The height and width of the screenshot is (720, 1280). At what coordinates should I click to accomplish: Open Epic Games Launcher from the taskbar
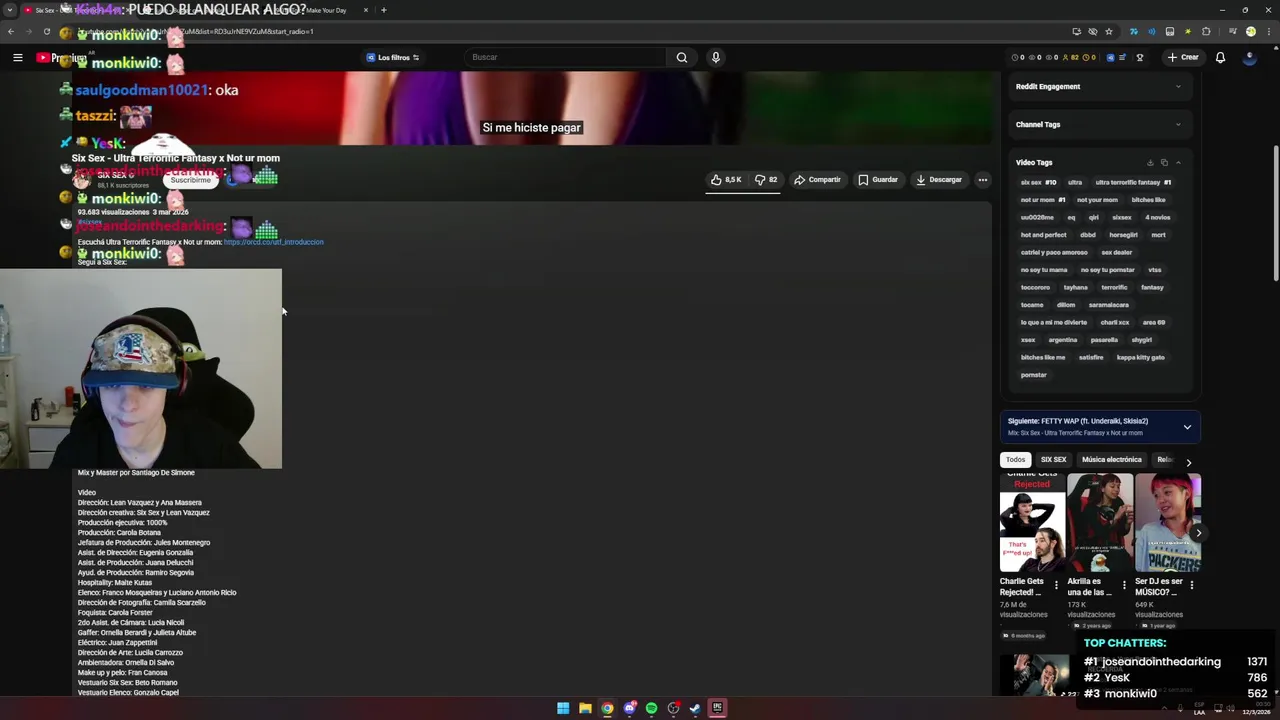717,709
